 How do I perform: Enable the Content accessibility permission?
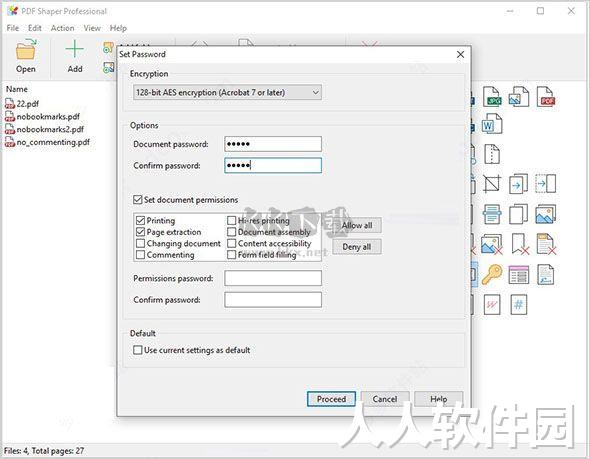pyautogui.click(x=231, y=243)
